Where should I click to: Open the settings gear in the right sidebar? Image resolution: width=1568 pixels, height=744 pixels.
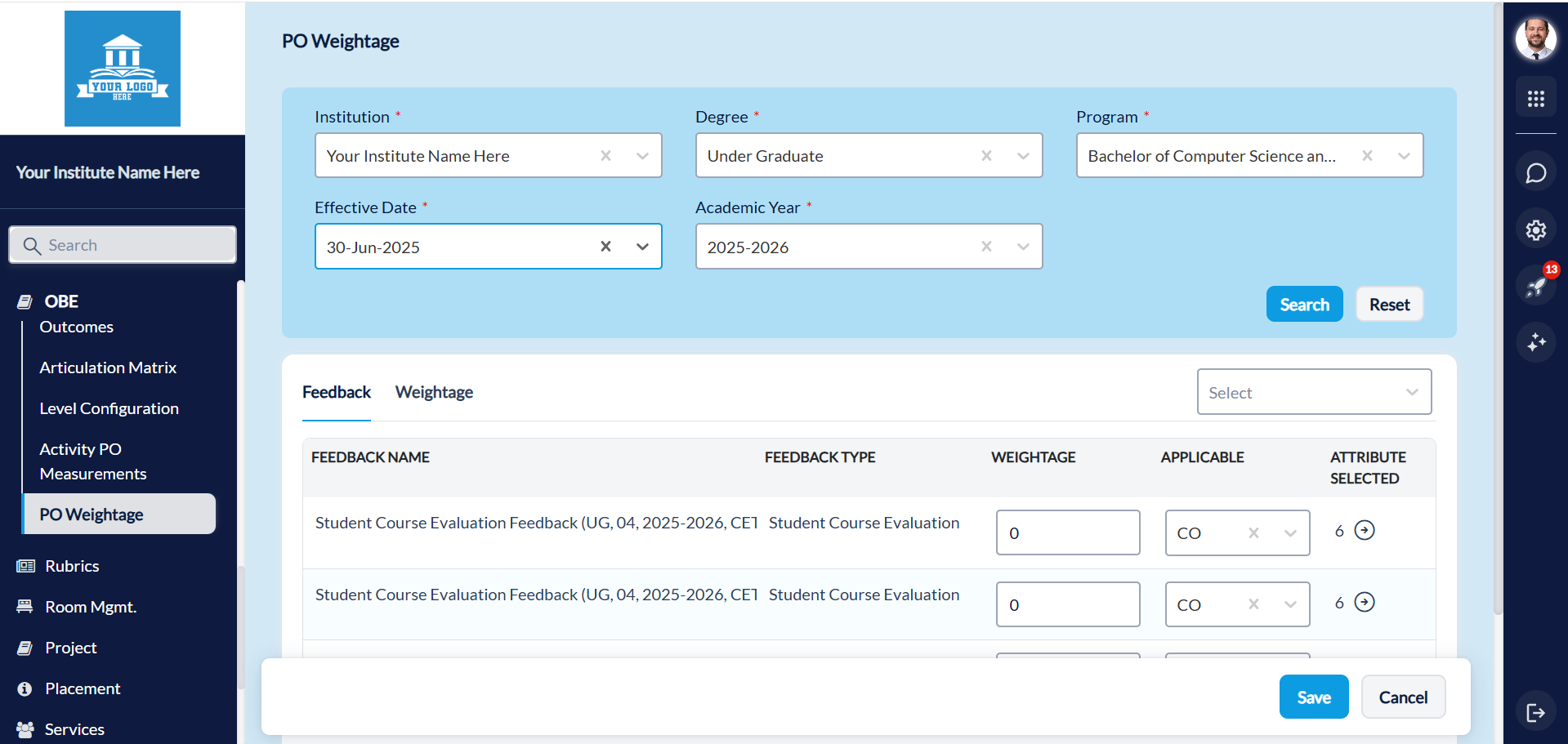(1535, 229)
